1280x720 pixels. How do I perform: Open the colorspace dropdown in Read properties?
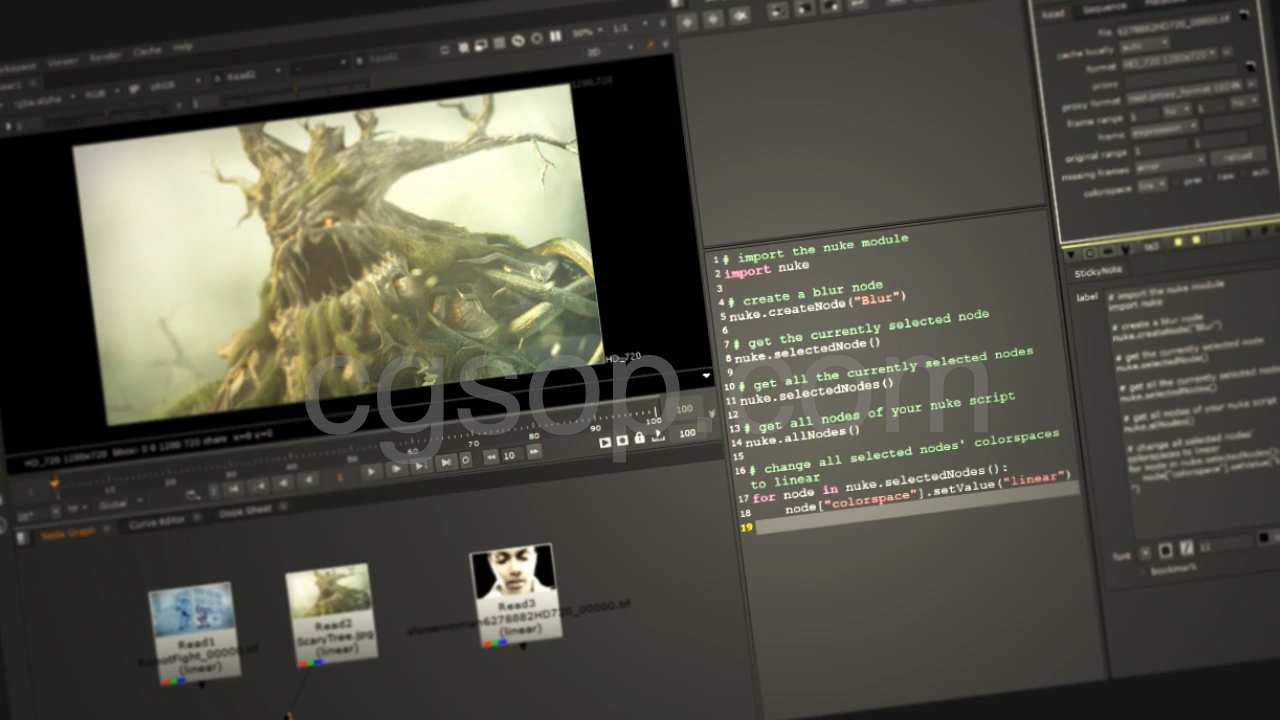1152,184
